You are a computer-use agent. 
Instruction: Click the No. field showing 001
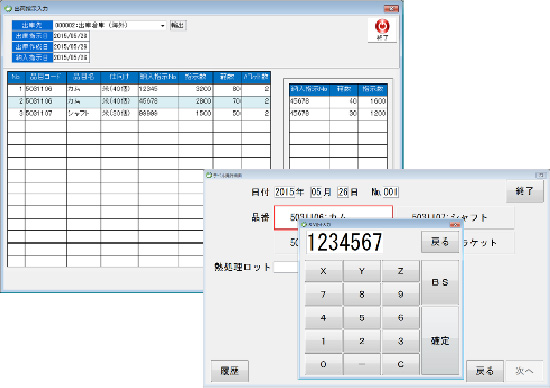[390, 192]
